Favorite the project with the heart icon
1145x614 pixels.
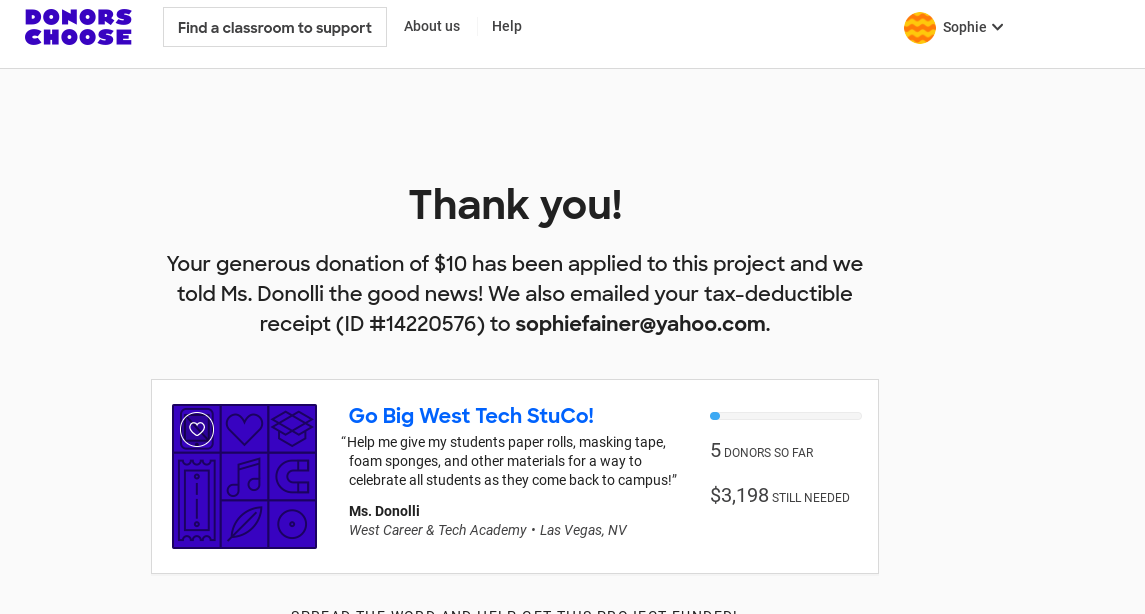[197, 429]
